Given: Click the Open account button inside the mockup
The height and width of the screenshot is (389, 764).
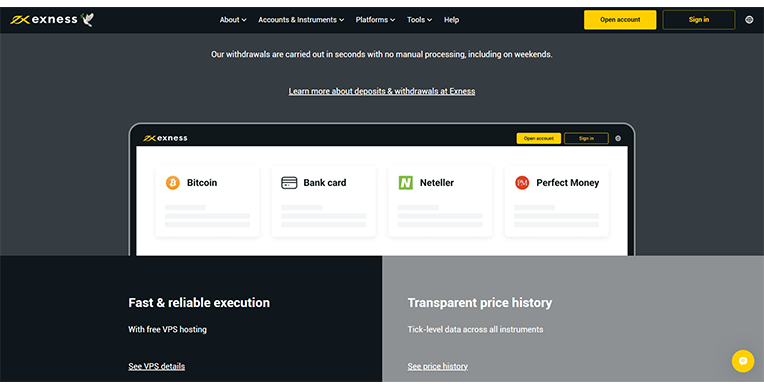Looking at the screenshot, I should click(538, 138).
